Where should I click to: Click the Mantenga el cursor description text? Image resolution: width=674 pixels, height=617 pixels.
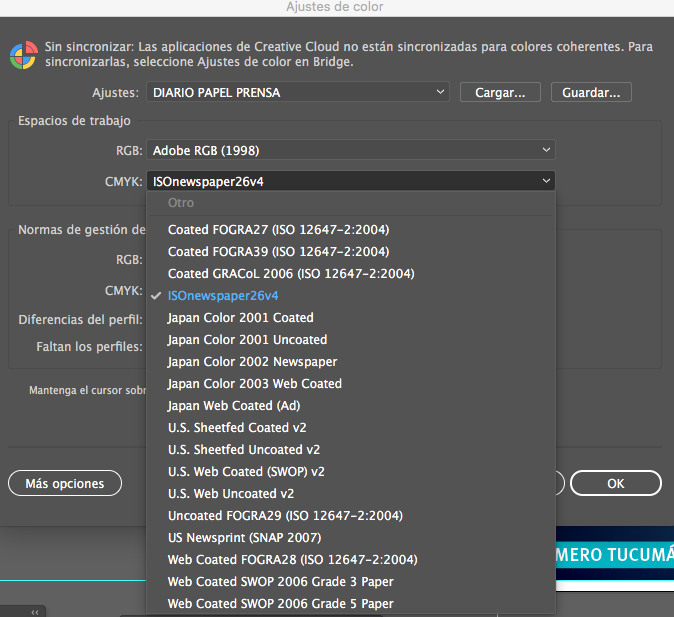[x=88, y=390]
